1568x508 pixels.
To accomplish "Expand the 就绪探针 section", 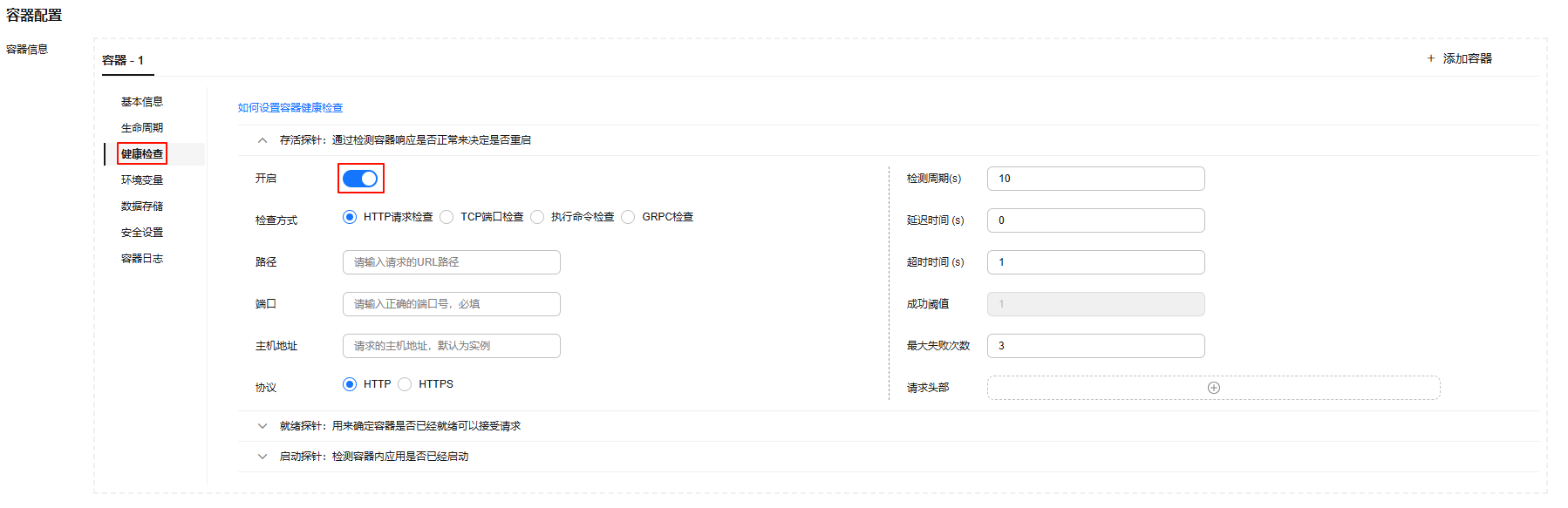I will click(x=262, y=426).
